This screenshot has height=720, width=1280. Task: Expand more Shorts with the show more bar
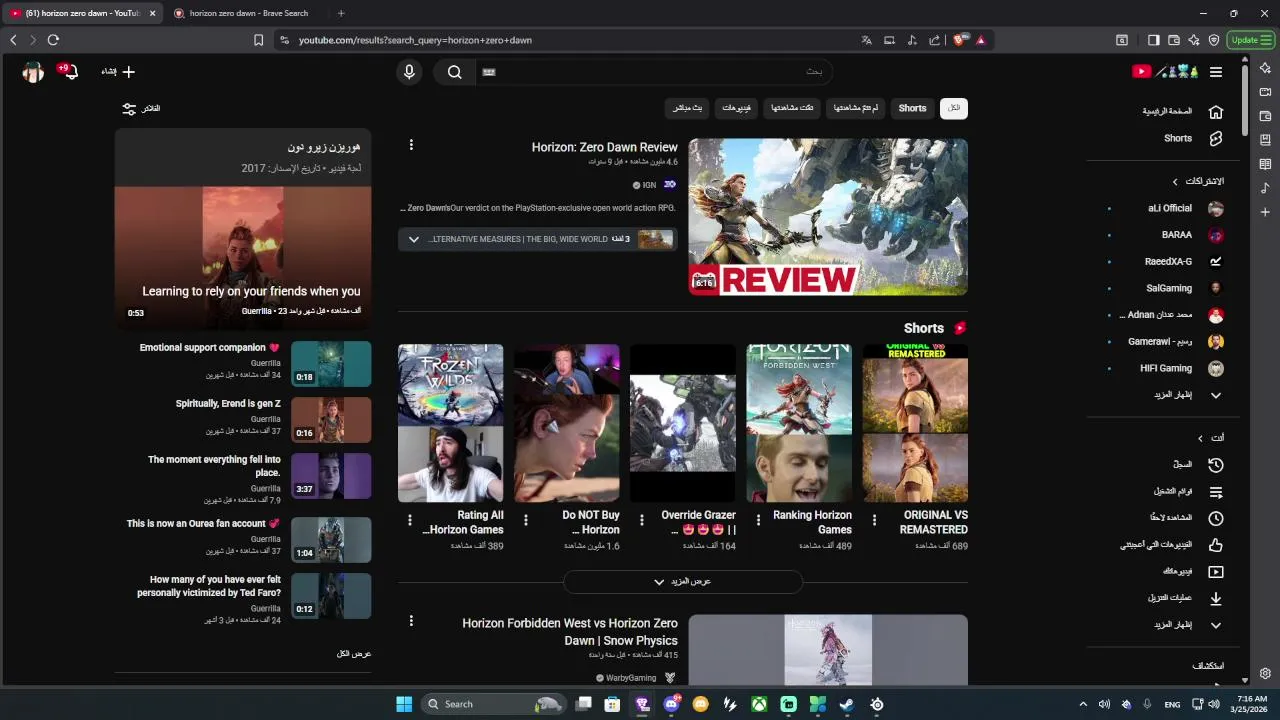point(682,582)
